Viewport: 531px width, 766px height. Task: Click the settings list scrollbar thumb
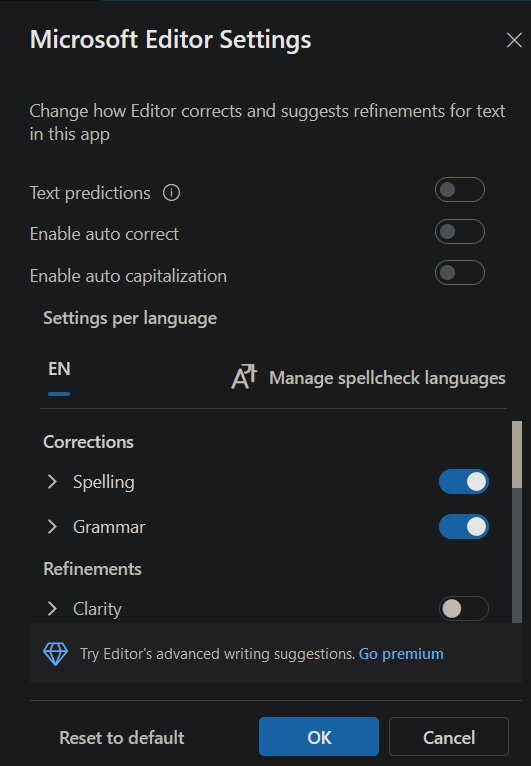point(517,454)
